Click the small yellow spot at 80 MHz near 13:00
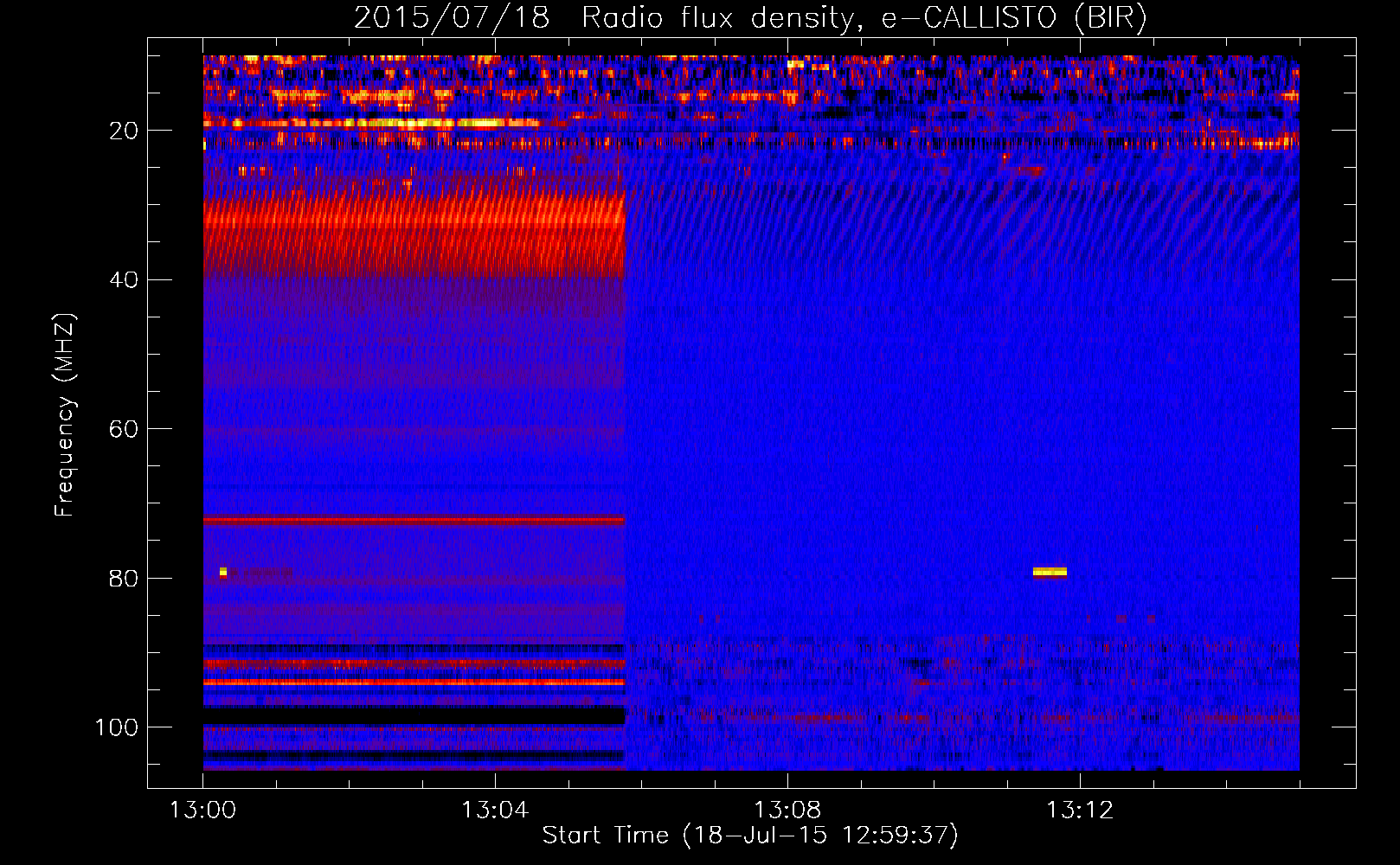Viewport: 1400px width, 865px height. pos(223,572)
